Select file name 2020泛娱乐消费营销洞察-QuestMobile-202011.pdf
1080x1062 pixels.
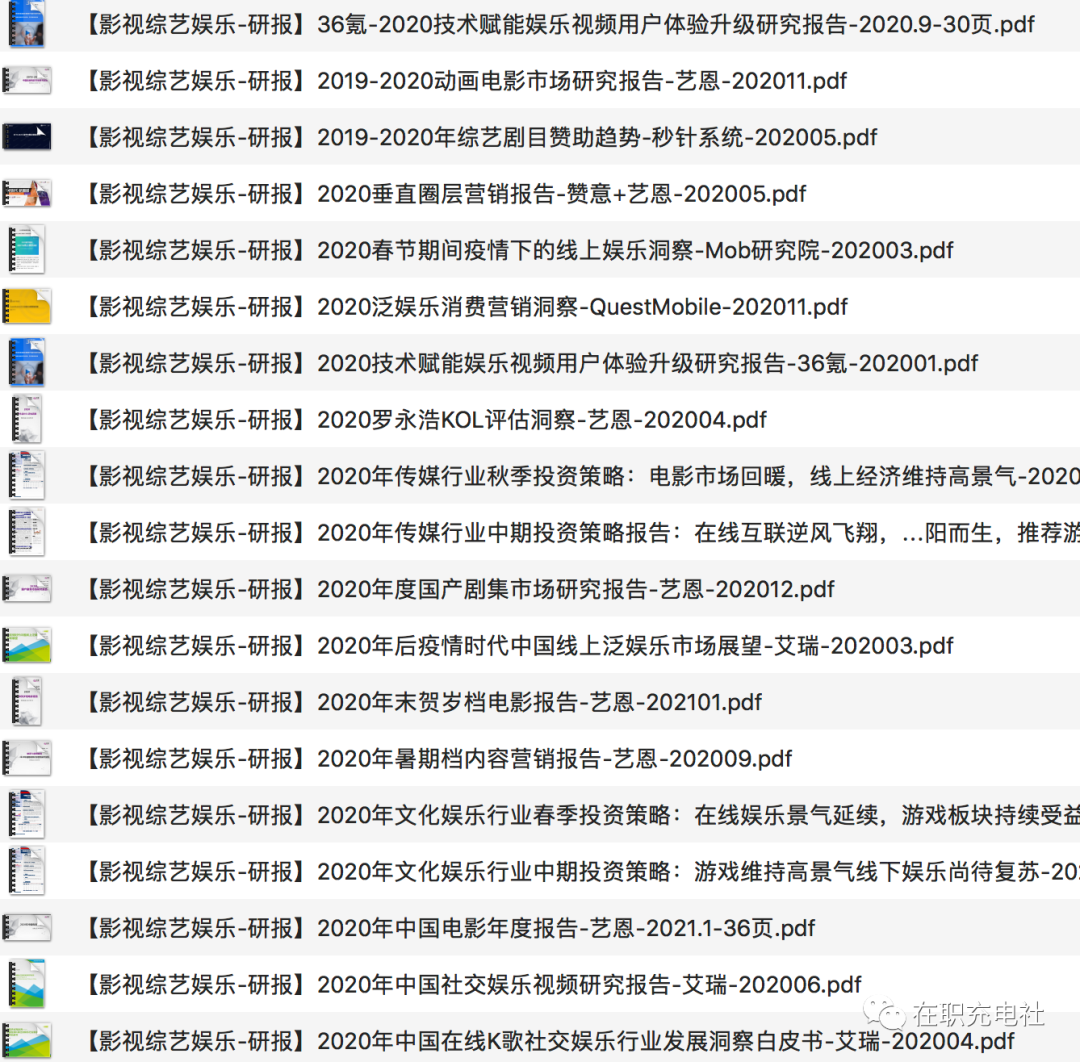click(465, 307)
